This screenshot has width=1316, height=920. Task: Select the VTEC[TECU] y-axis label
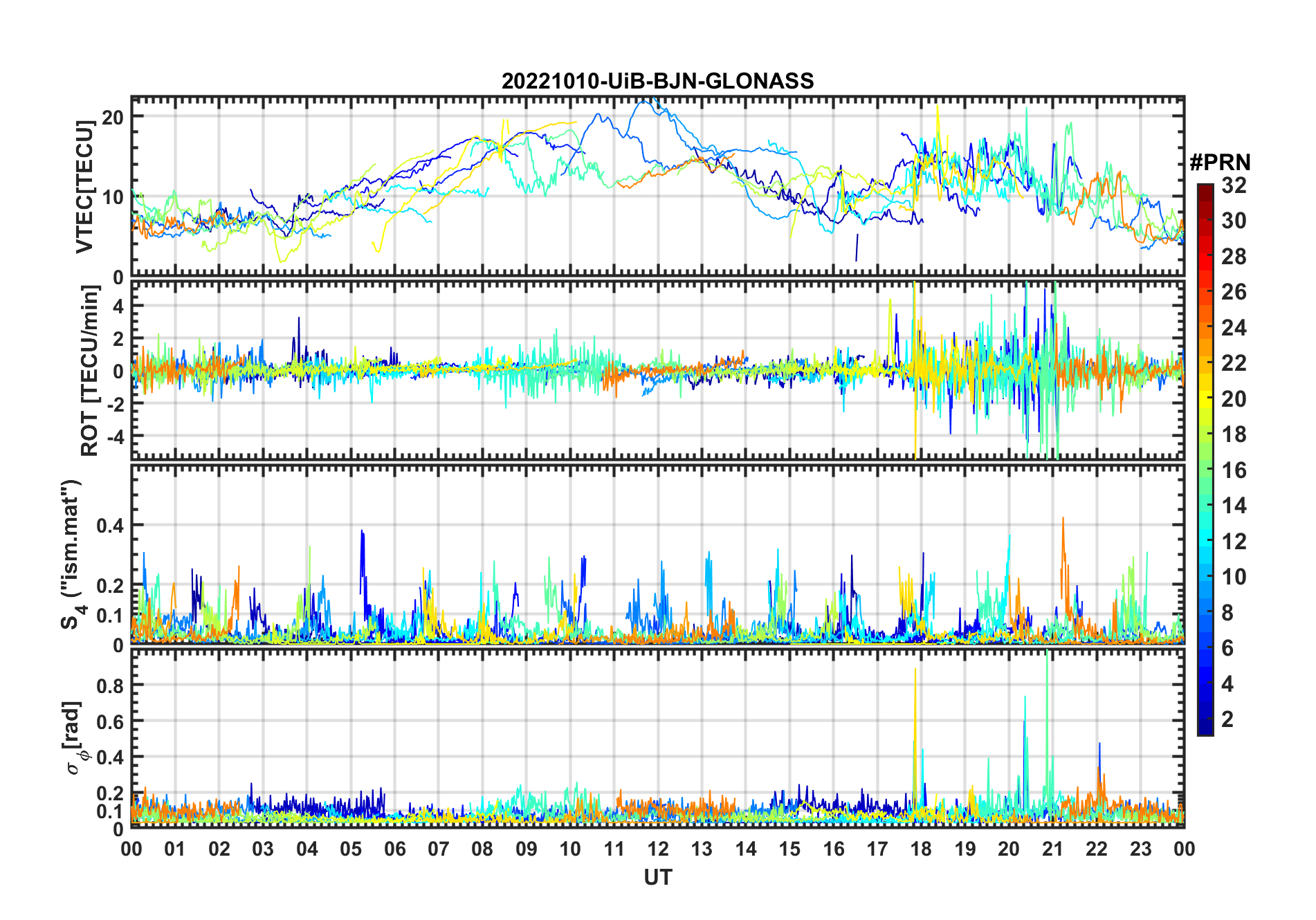coord(84,187)
